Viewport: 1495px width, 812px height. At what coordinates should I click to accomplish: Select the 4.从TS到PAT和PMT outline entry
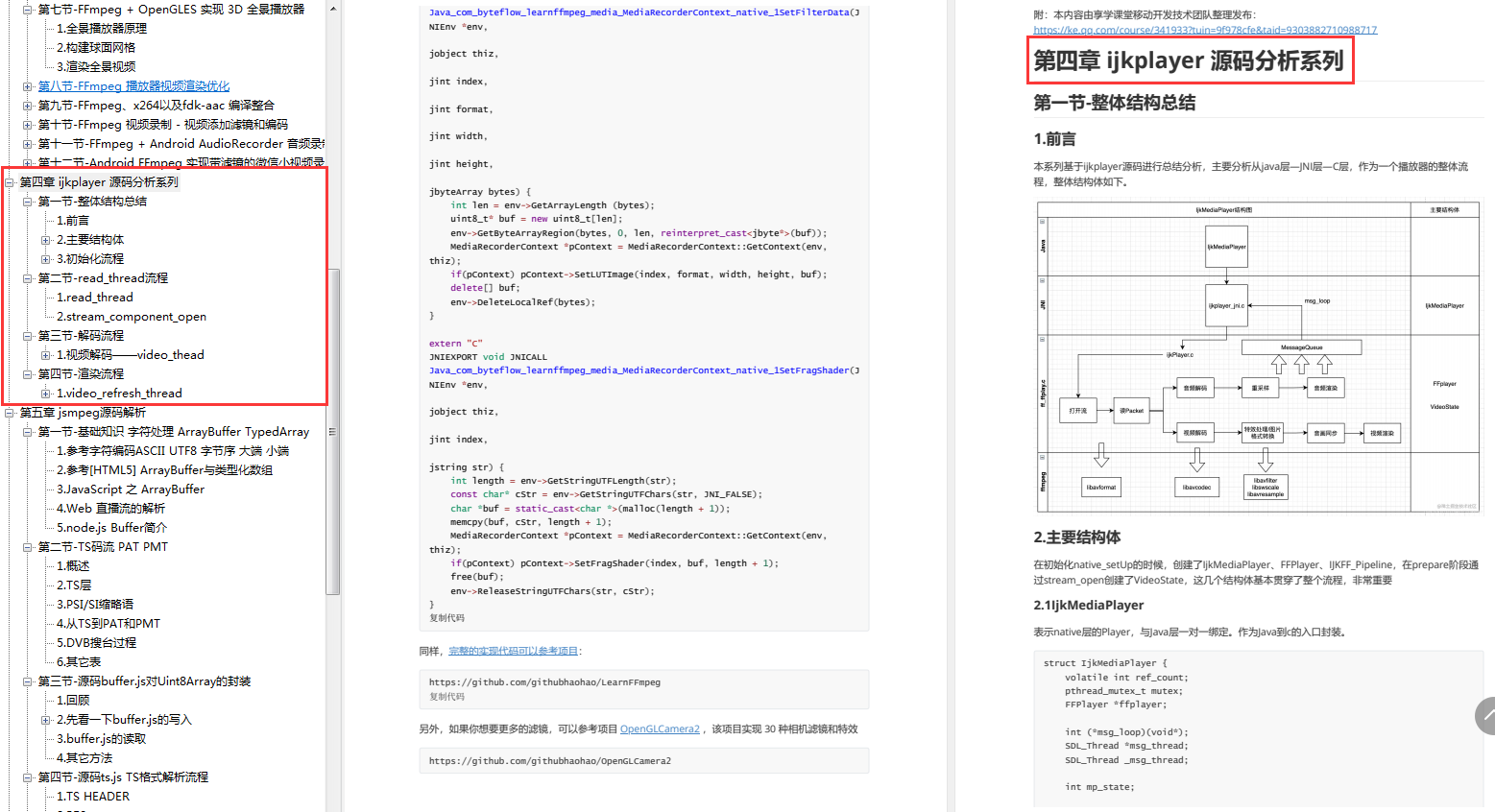point(109,624)
